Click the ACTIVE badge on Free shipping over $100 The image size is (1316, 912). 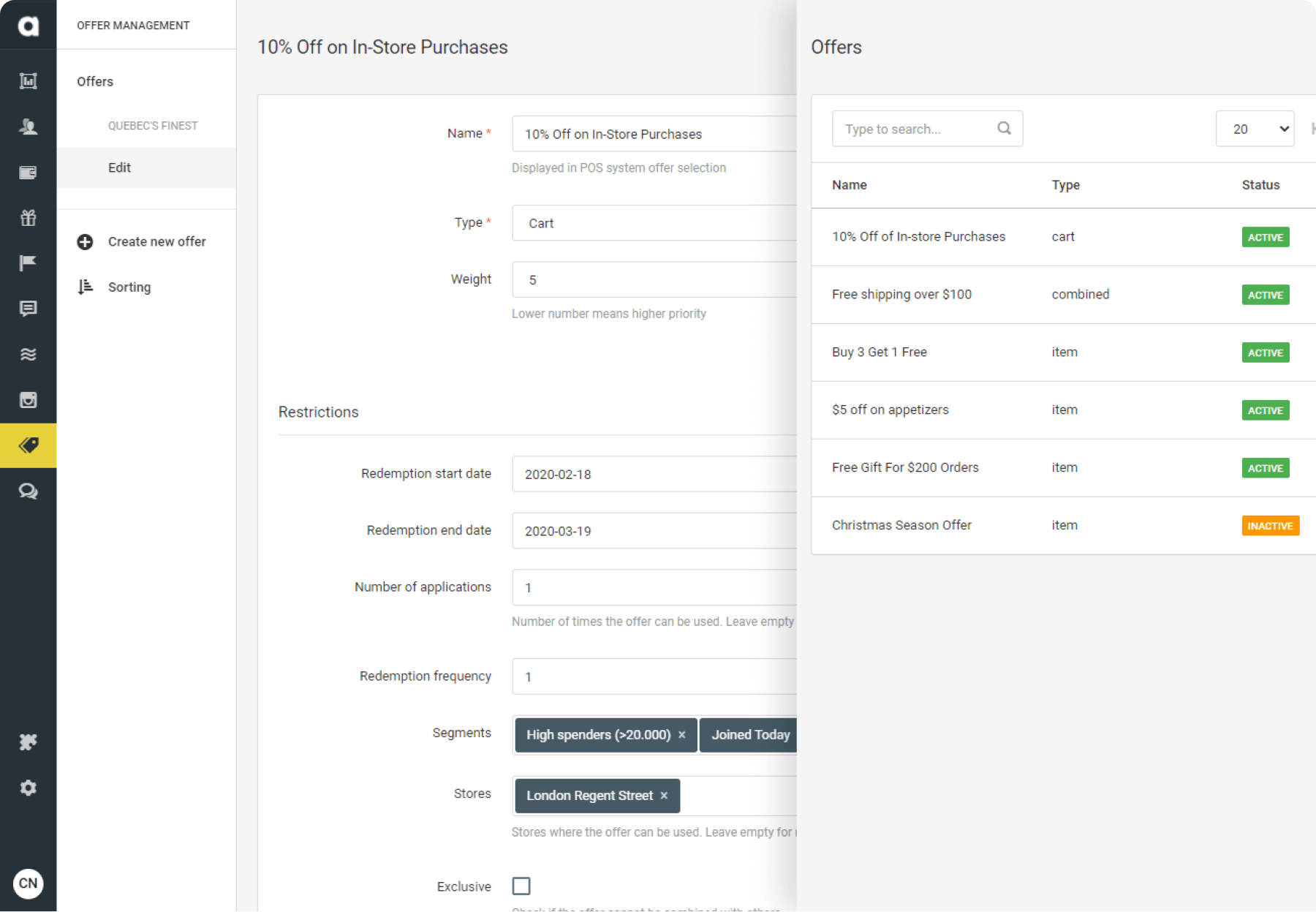tap(1265, 295)
